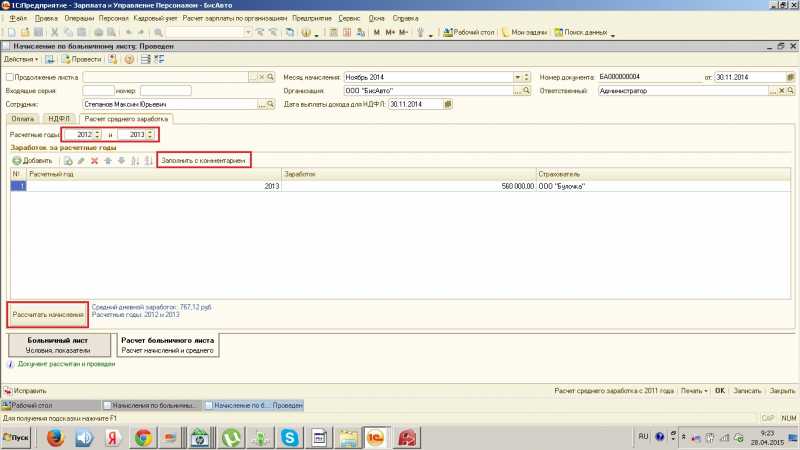Open the help icon in main toolbar

pos(306,32)
